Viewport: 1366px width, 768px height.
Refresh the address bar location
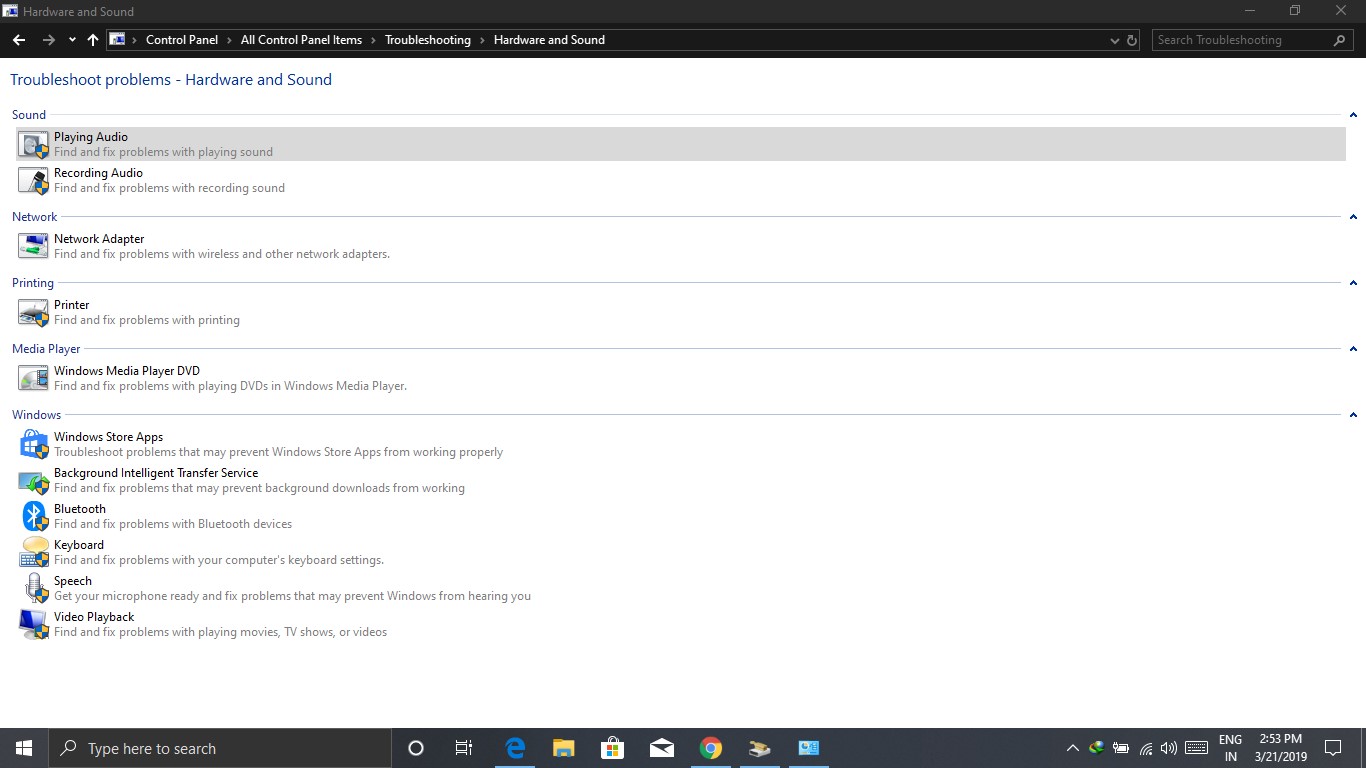coord(1132,40)
